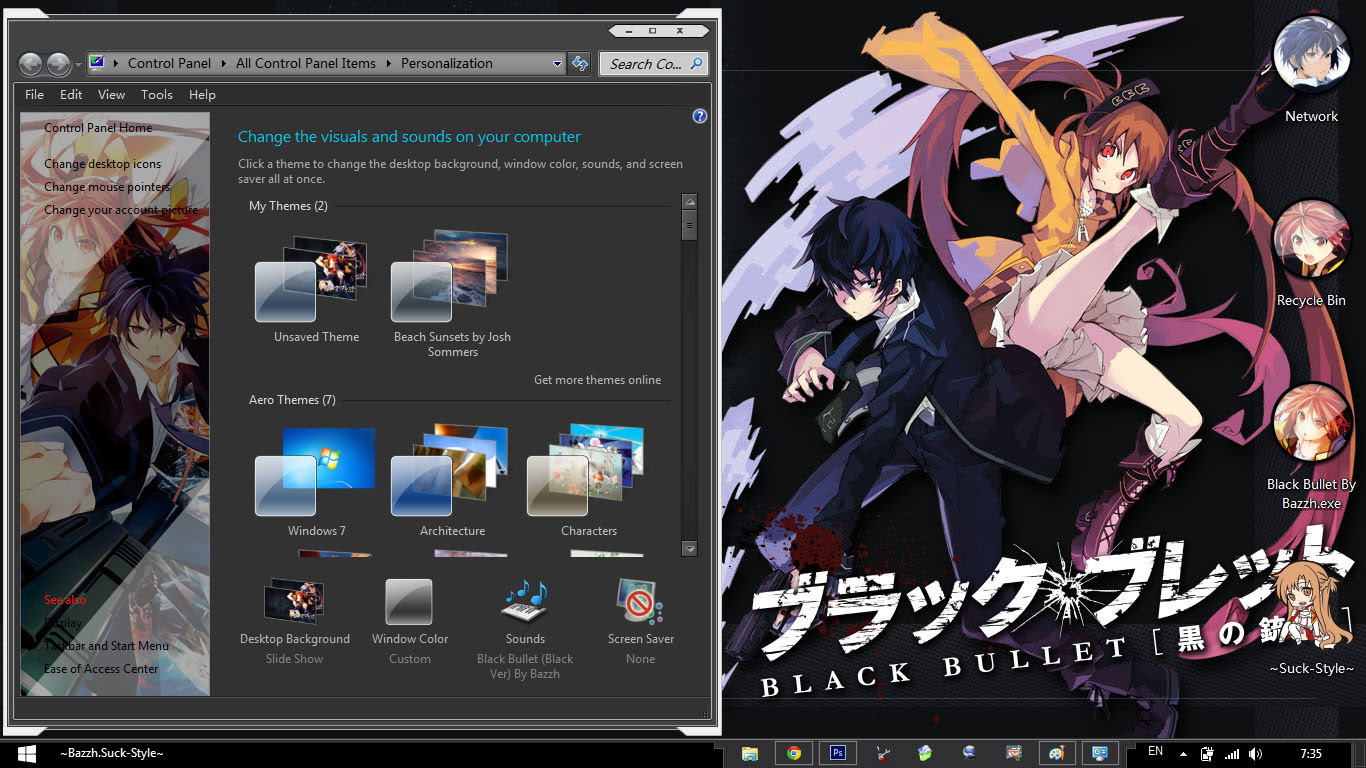Open recent pages dropdown beside nav arrows

click(78, 65)
